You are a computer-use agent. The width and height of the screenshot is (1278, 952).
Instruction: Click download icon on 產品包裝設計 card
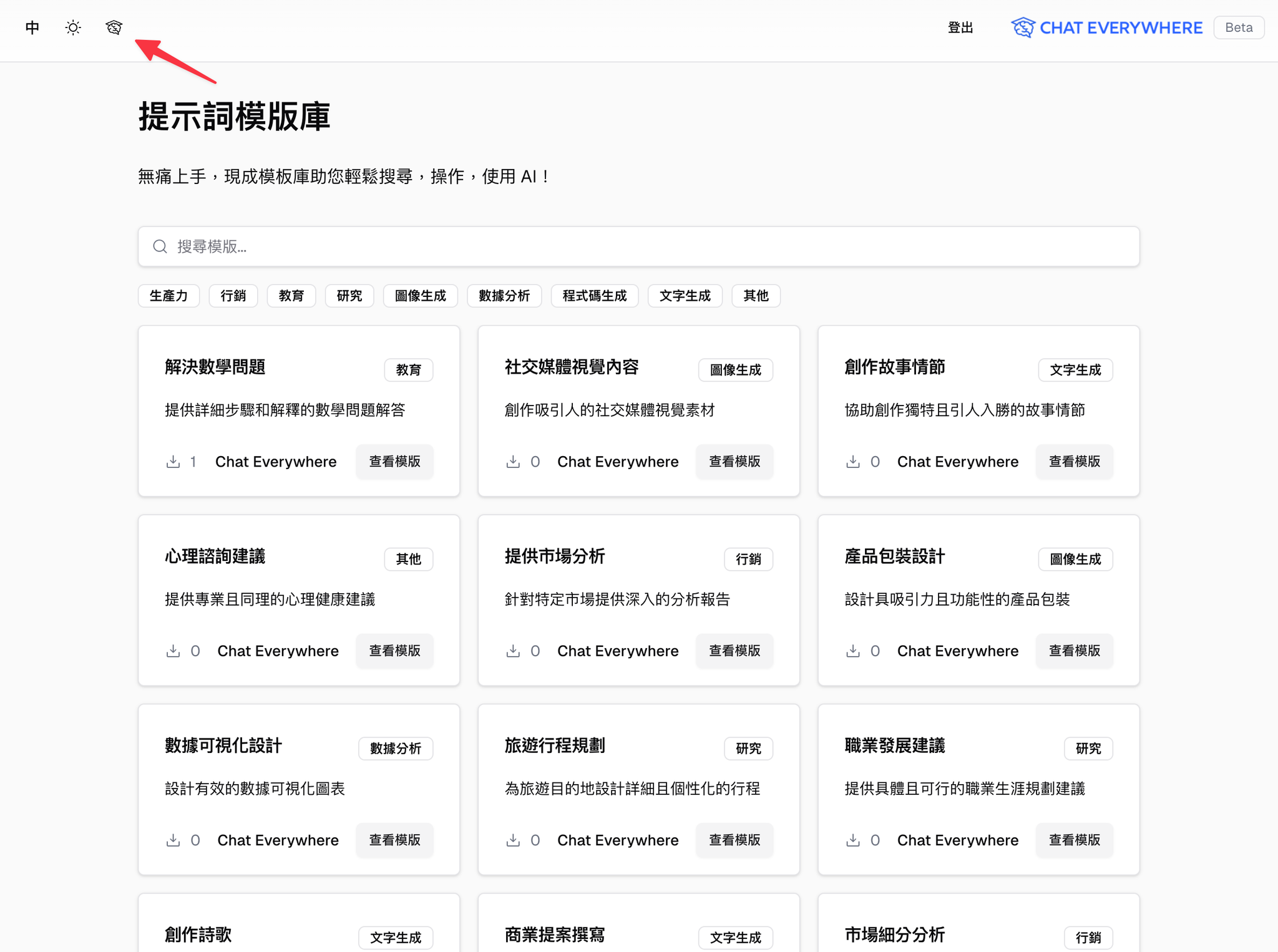pyautogui.click(x=853, y=651)
